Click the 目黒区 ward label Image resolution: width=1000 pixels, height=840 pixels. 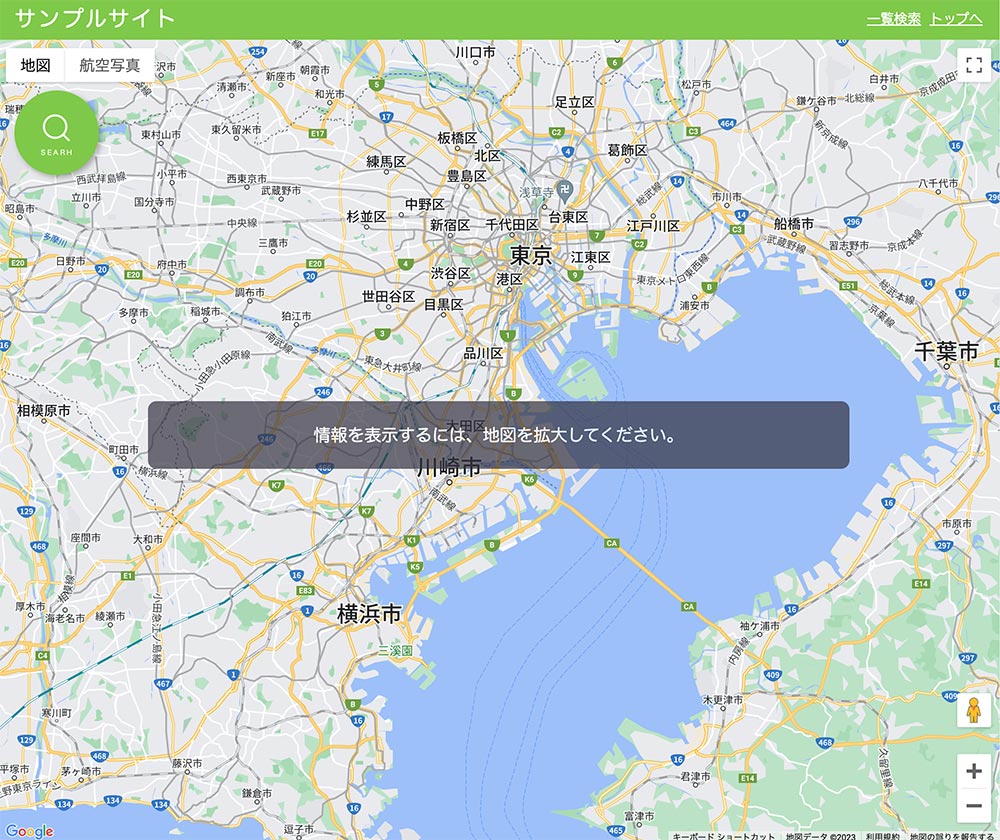(444, 304)
